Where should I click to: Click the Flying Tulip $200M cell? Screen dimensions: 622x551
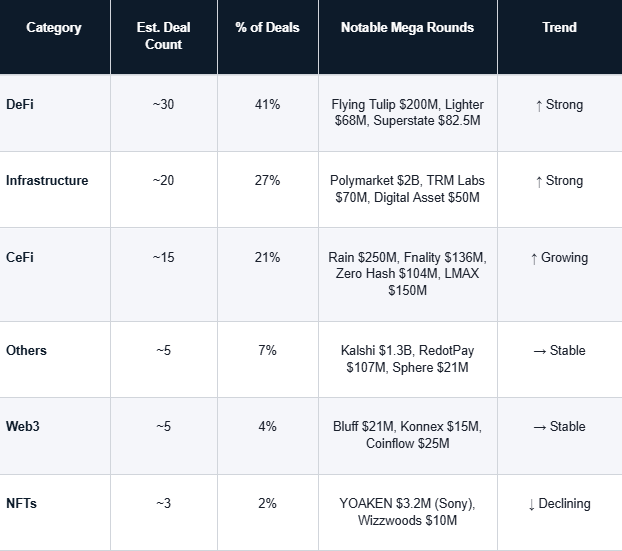coord(406,113)
